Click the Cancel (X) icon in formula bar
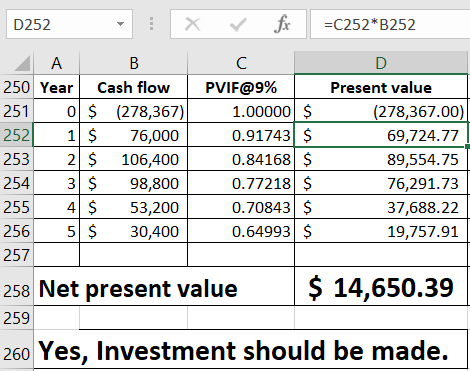This screenshot has width=470, height=371. [x=192, y=25]
